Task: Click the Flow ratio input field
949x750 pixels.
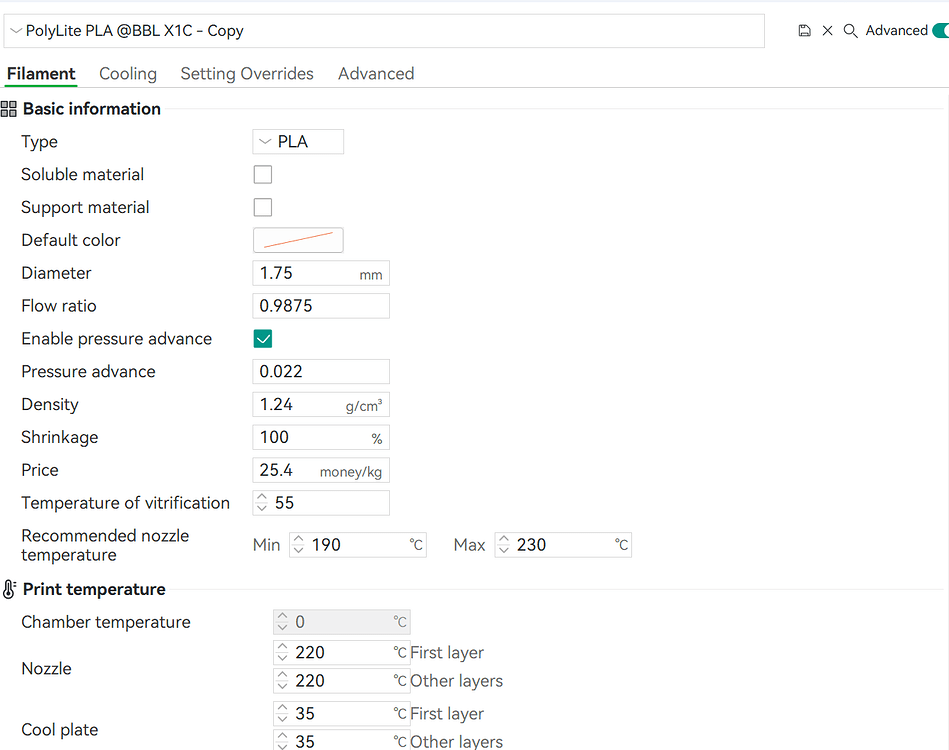Action: 321,306
